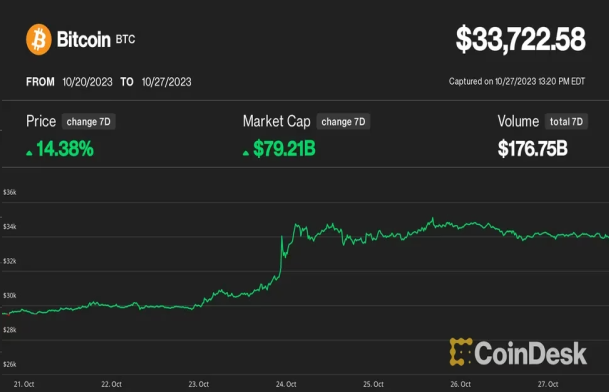The height and width of the screenshot is (392, 609).
Task: Click the captured-on timestamp text
Action: tap(517, 81)
